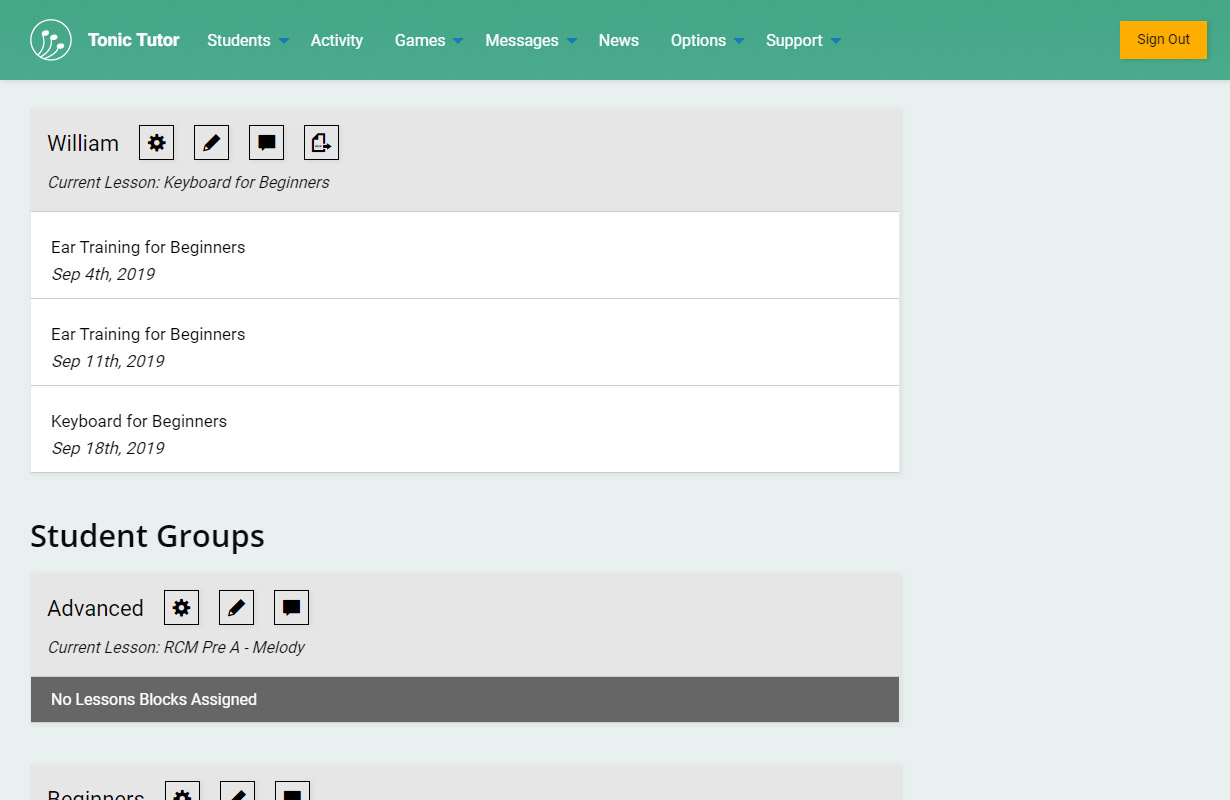
Task: Open Advanced group's settings gear
Action: 181,608
